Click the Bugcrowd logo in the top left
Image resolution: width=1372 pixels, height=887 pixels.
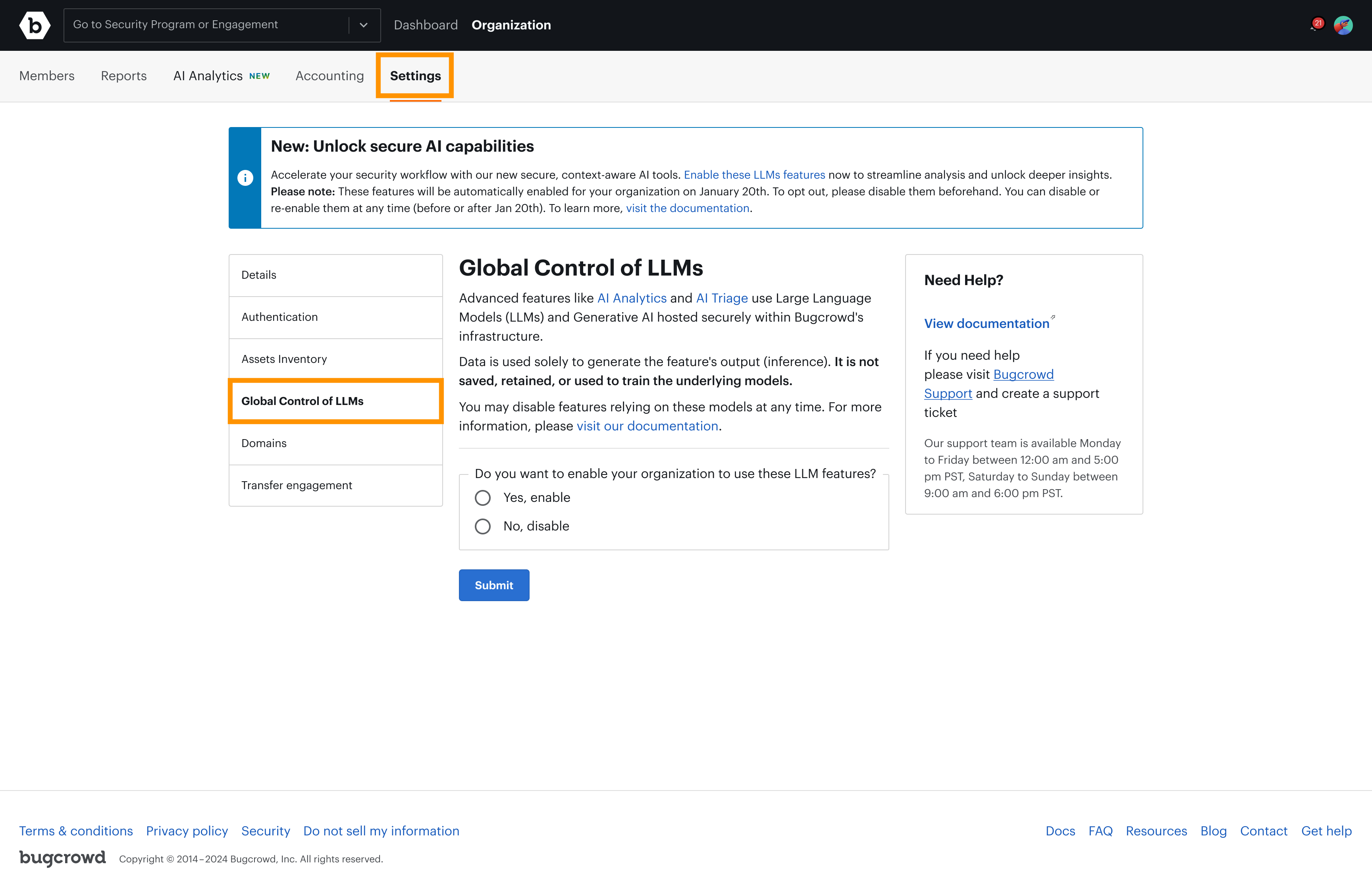[x=35, y=25]
